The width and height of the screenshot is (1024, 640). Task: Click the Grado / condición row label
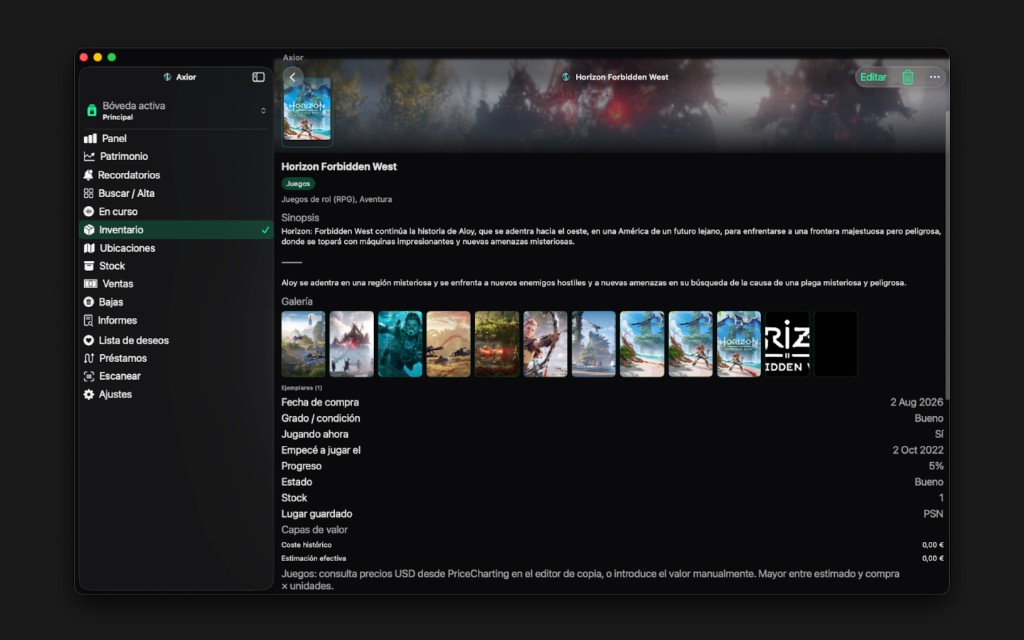pos(321,418)
